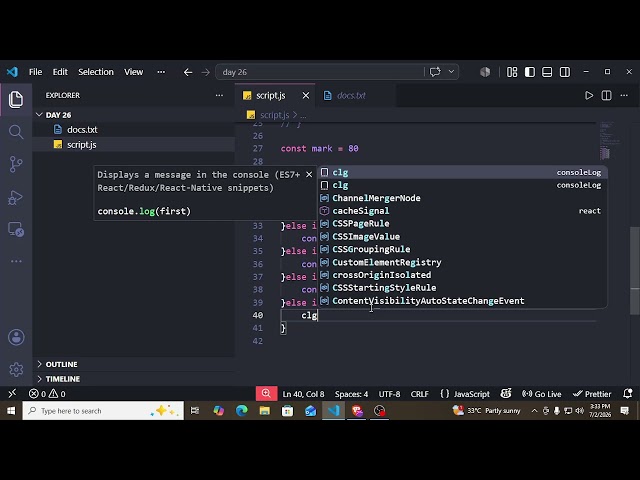Close the script.js tab
Image resolution: width=640 pixels, height=480 pixels.
306,96
